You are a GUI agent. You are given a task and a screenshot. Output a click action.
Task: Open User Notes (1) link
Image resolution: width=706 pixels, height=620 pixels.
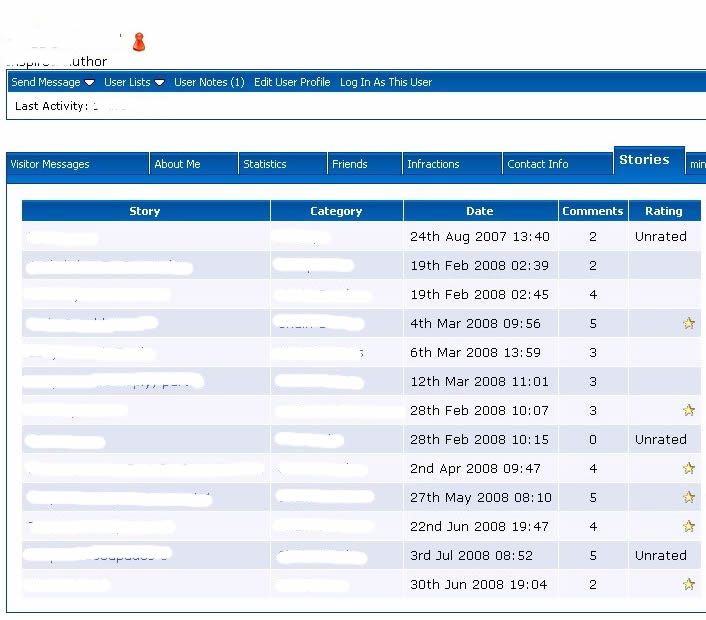209,82
